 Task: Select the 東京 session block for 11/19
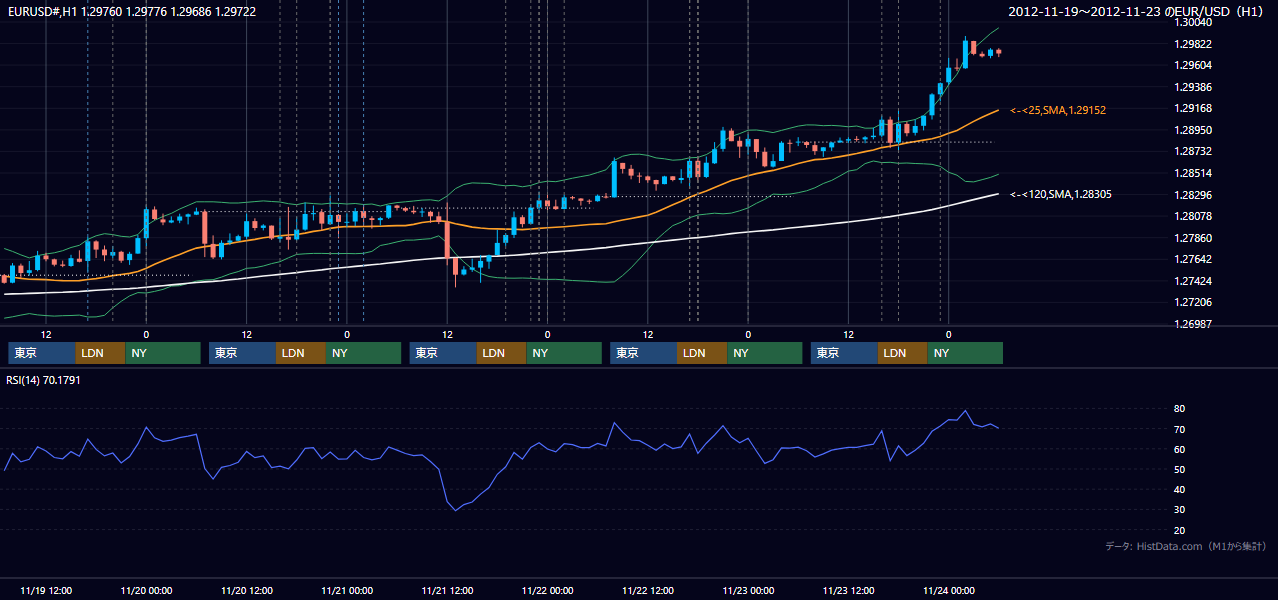[41, 353]
